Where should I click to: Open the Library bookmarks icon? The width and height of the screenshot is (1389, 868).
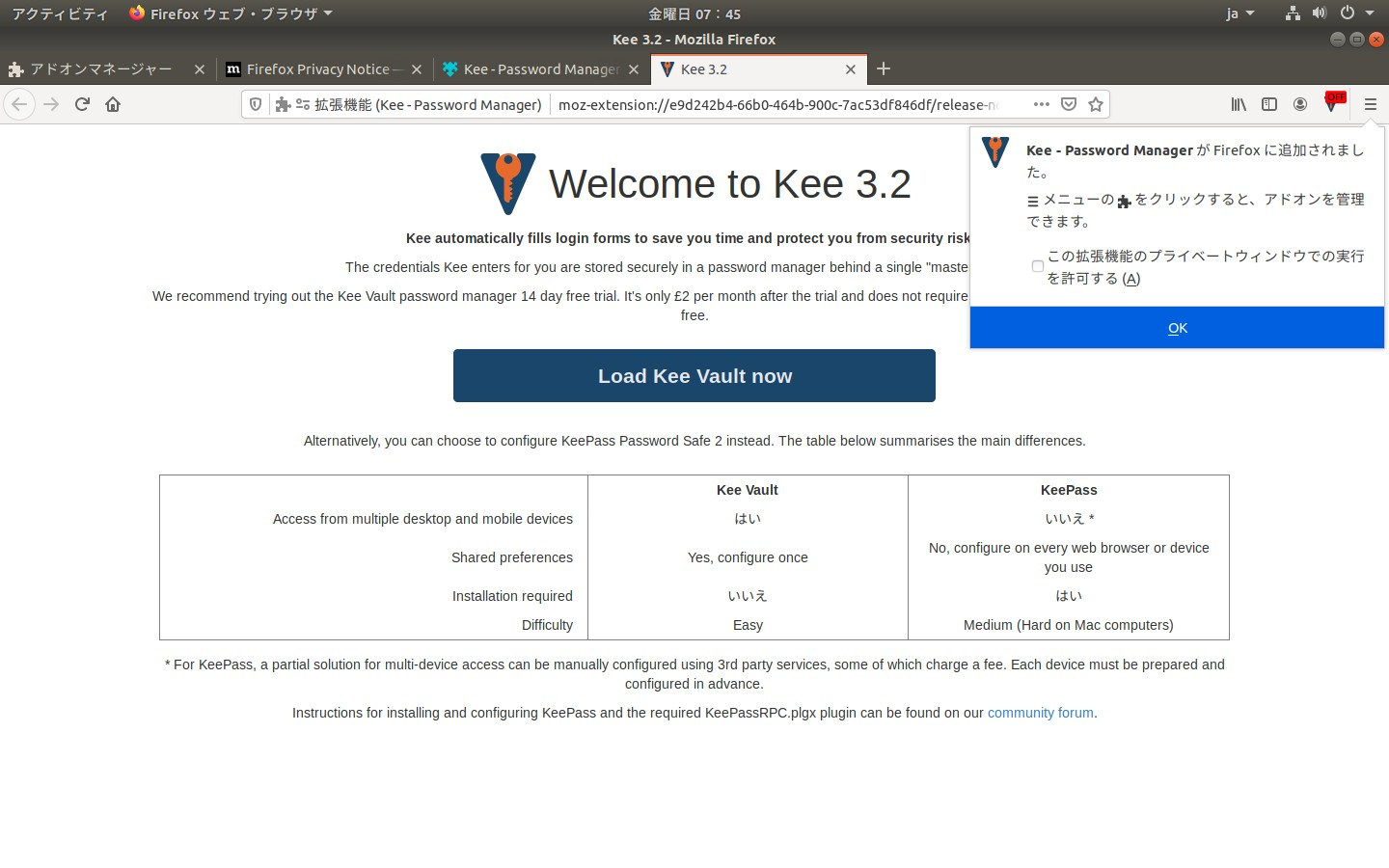(1239, 104)
